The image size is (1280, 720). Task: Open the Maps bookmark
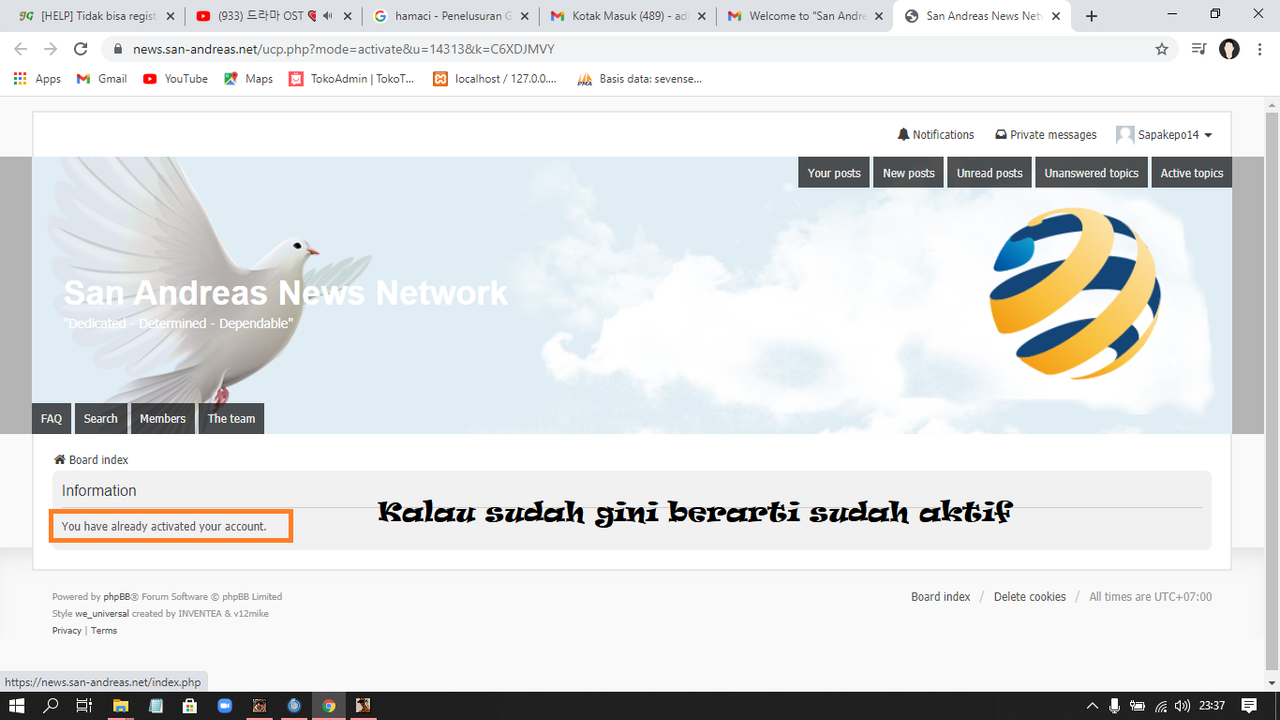[x=248, y=78]
